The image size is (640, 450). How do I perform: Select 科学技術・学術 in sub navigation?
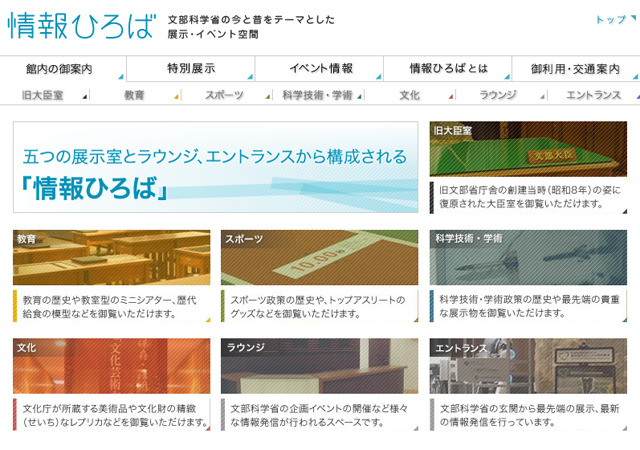coord(317,95)
